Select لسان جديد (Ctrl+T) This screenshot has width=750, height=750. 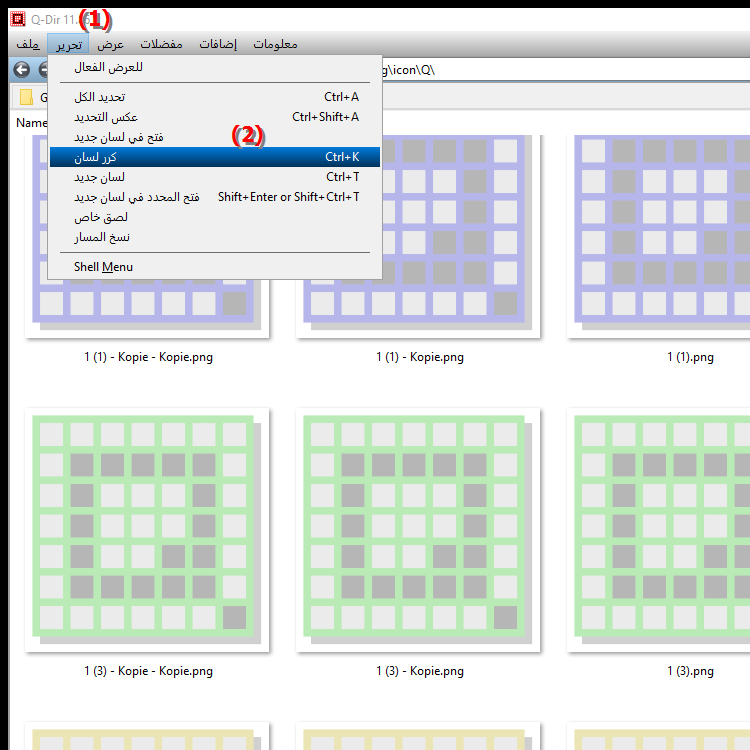tap(215, 177)
